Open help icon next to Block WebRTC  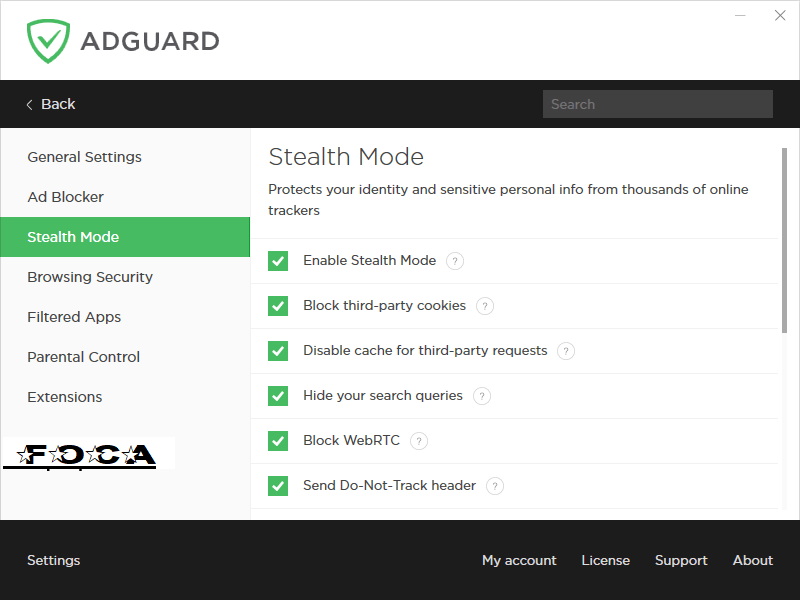coord(419,441)
